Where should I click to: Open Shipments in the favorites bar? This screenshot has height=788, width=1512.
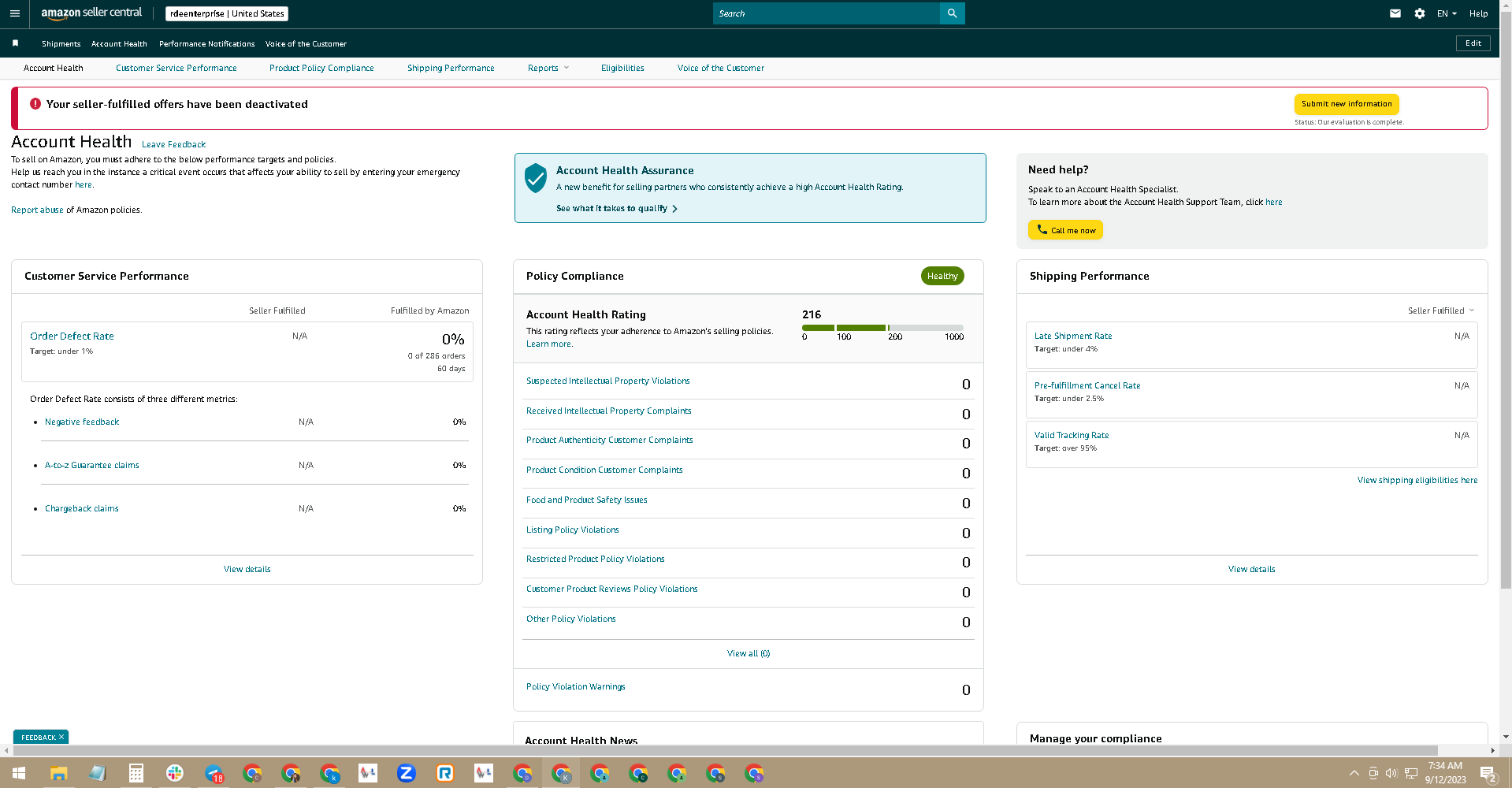pyautogui.click(x=61, y=44)
